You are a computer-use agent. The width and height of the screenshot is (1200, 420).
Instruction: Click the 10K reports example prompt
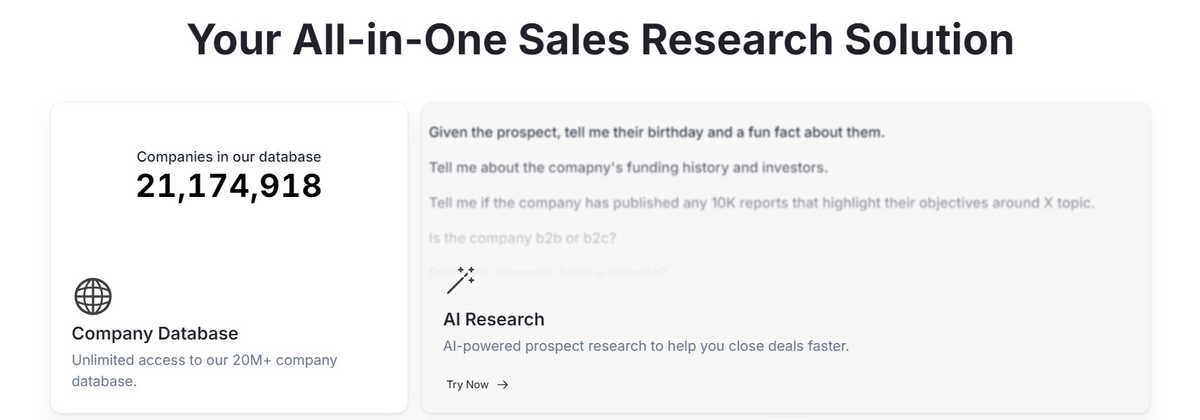click(x=762, y=203)
